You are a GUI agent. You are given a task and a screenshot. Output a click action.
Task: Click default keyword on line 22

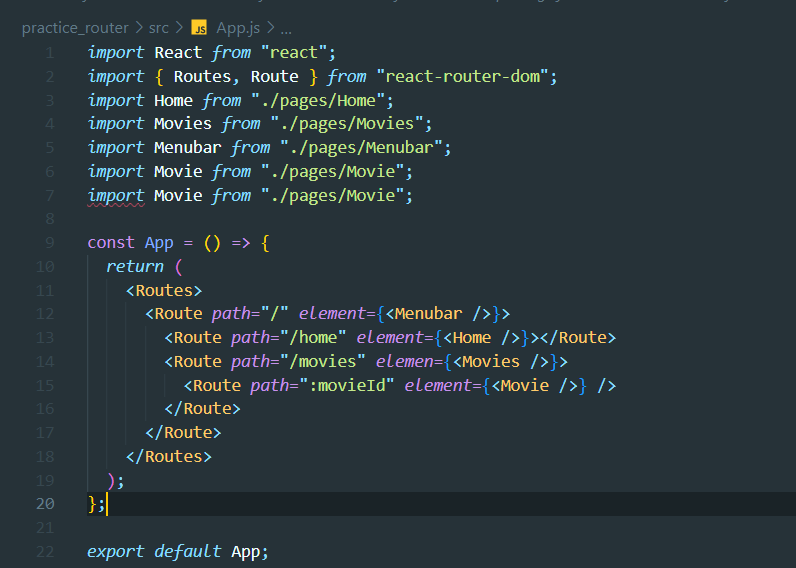(x=188, y=551)
